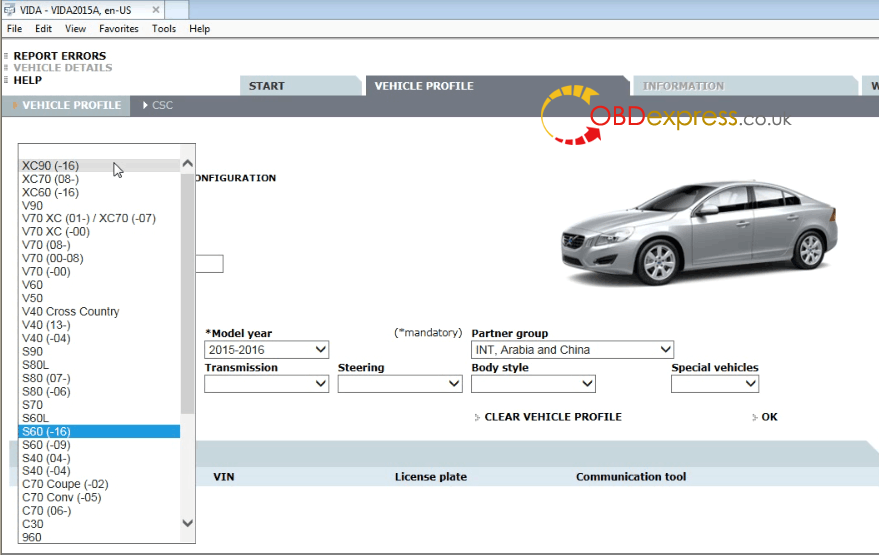This screenshot has height=555, width=879.
Task: Open the Special vehicles dropdown
Action: [x=715, y=384]
